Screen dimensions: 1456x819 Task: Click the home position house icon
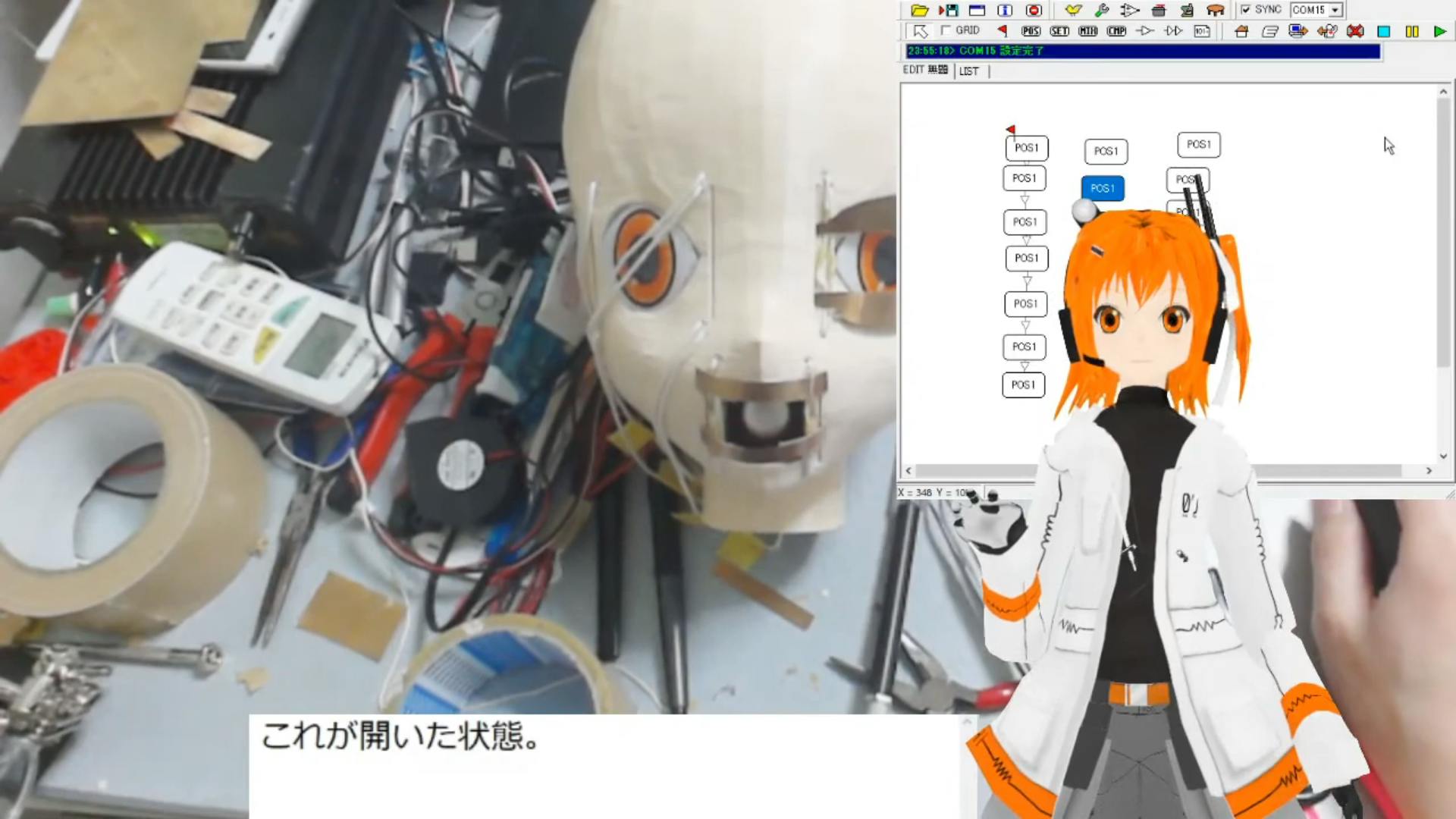[1241, 31]
